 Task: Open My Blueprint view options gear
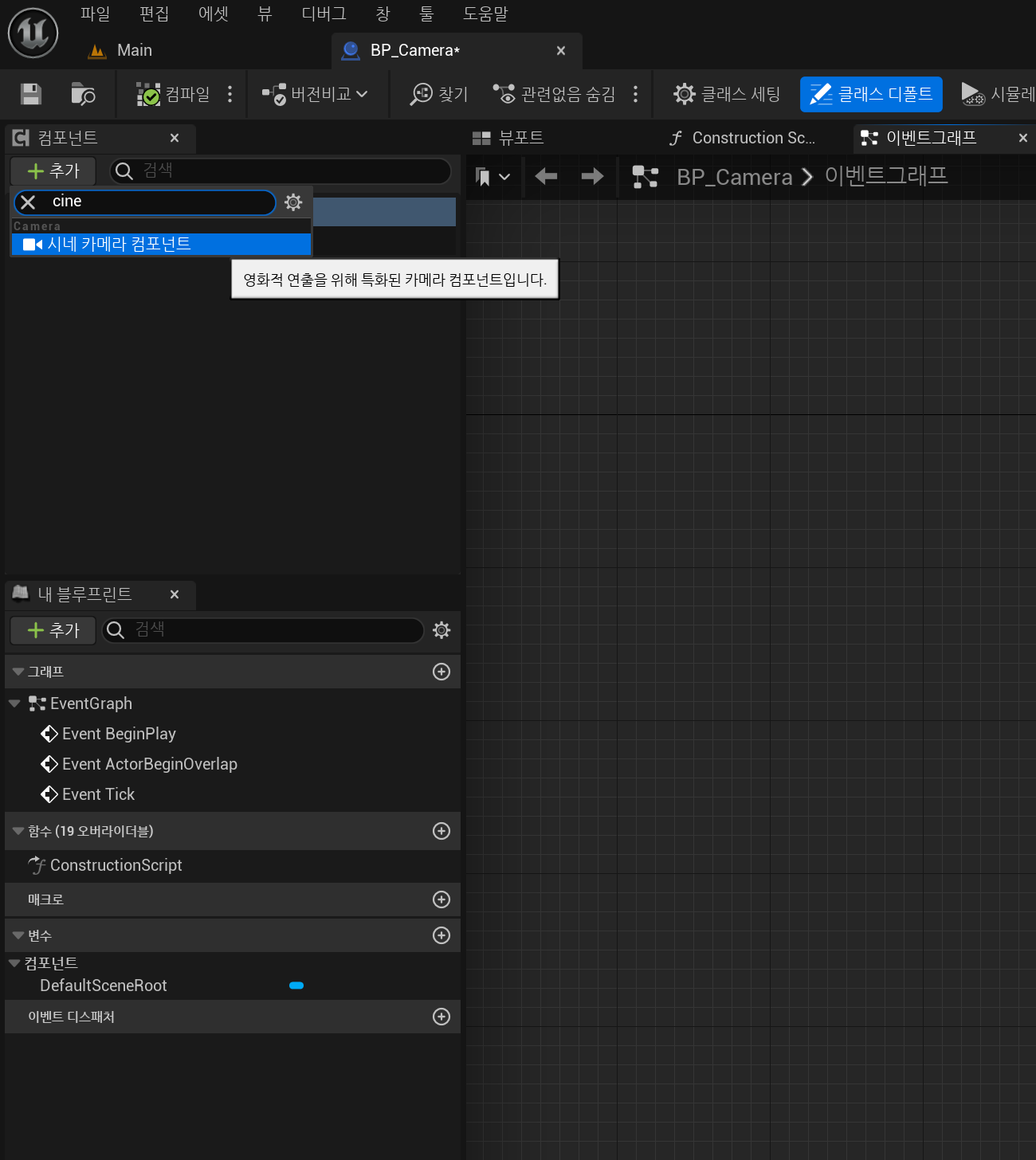[x=441, y=630]
